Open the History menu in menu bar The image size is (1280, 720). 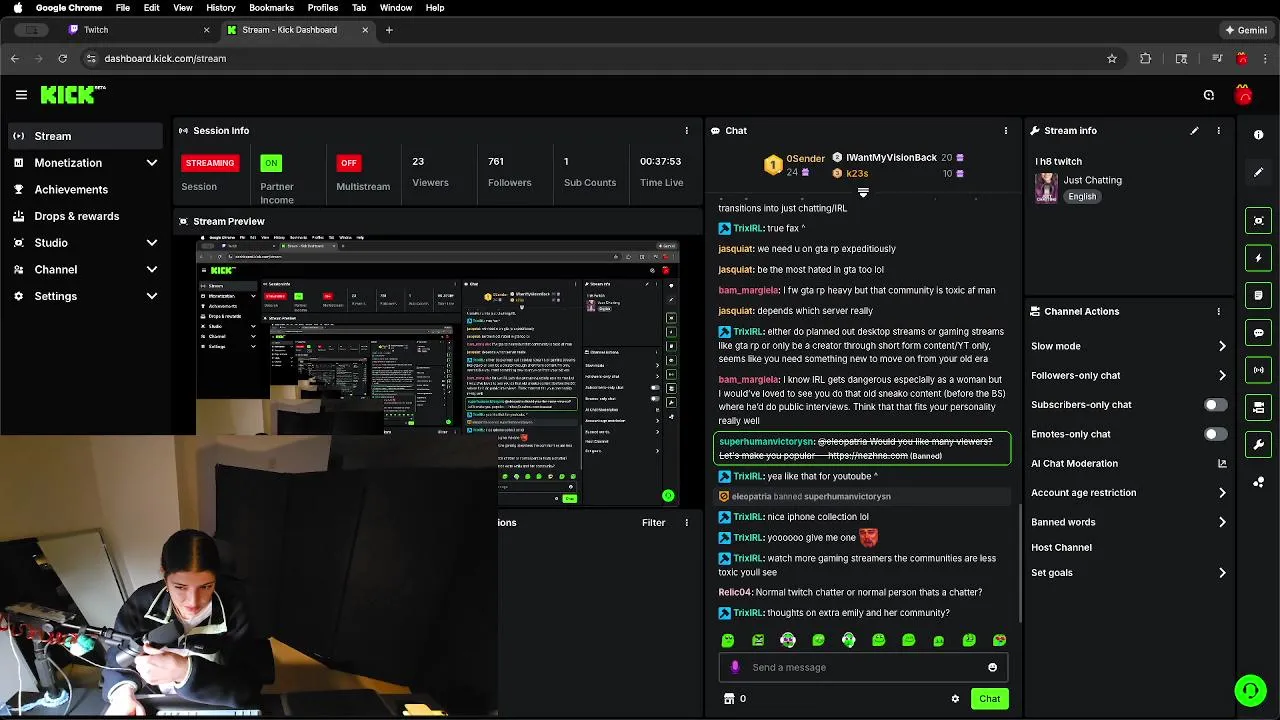click(x=221, y=8)
